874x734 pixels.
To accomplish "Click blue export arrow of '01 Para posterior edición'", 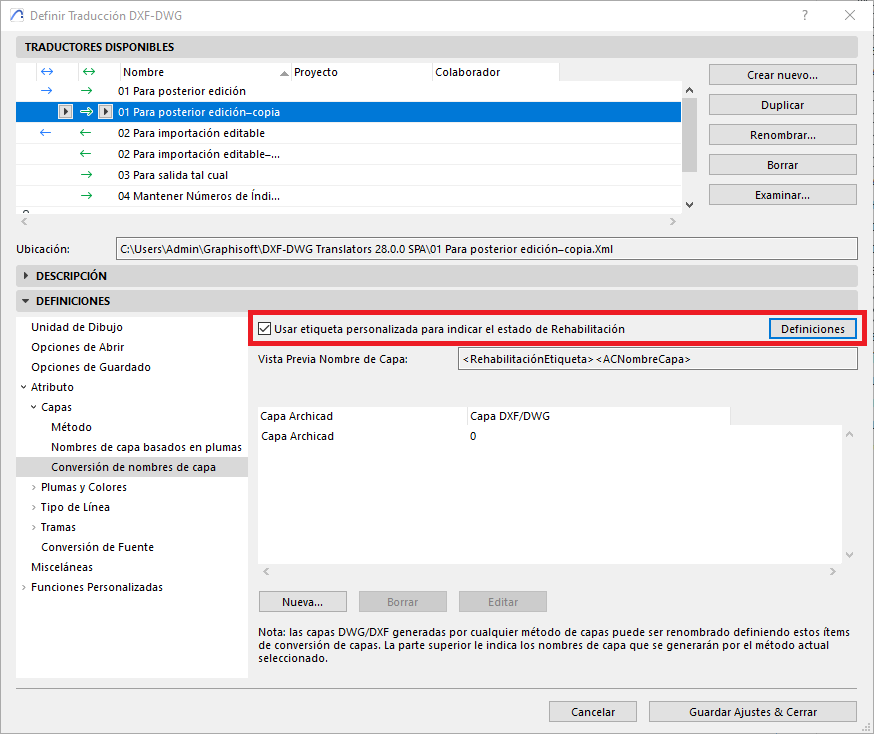I will pos(45,91).
